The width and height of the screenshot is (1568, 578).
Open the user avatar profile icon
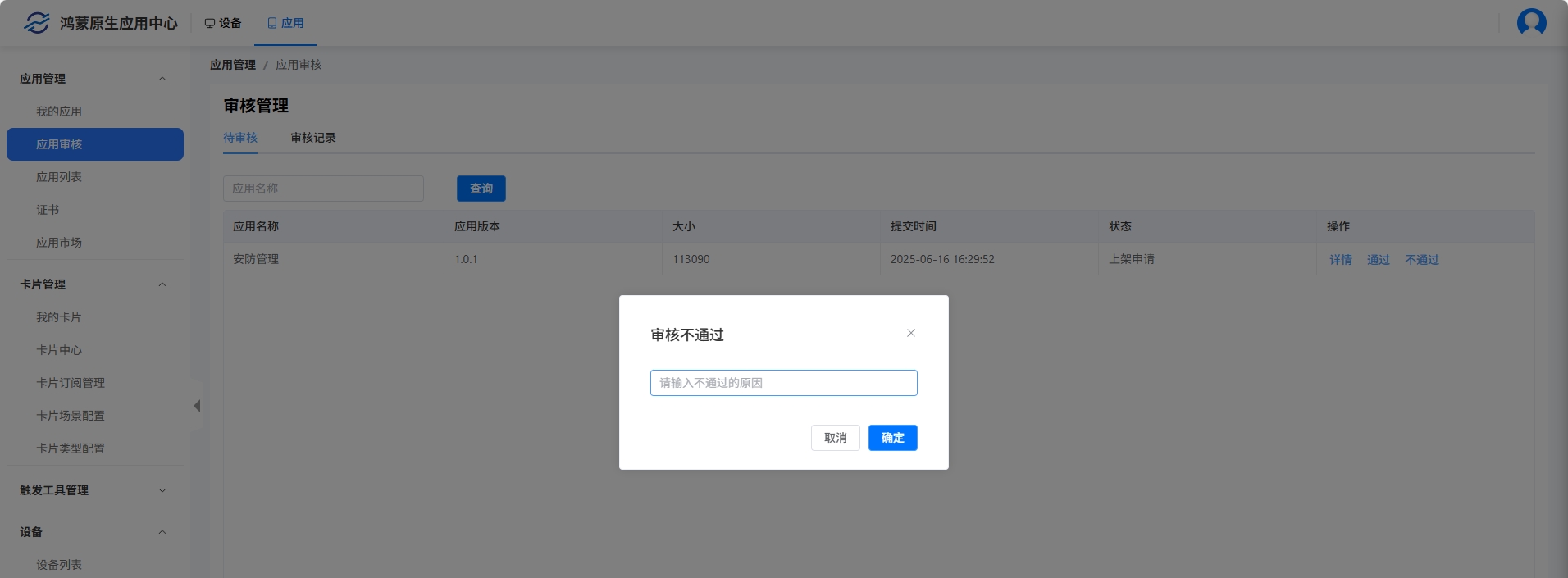(x=1531, y=22)
